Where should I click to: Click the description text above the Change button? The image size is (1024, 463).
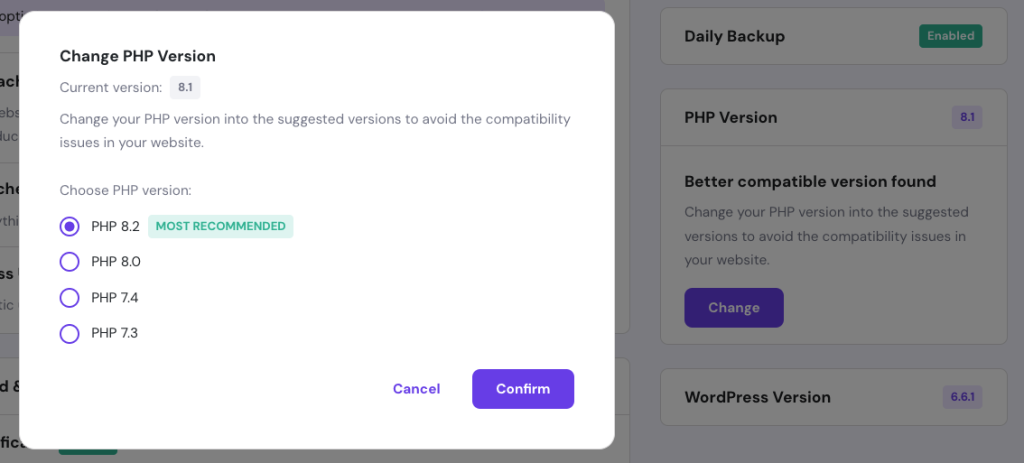(825, 236)
